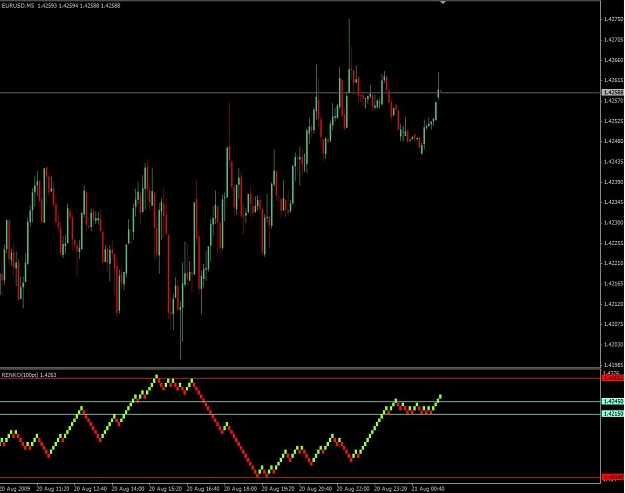Click the 1.42705 price scale label
Image resolution: width=625 pixels, height=493 pixels.
click(613, 39)
